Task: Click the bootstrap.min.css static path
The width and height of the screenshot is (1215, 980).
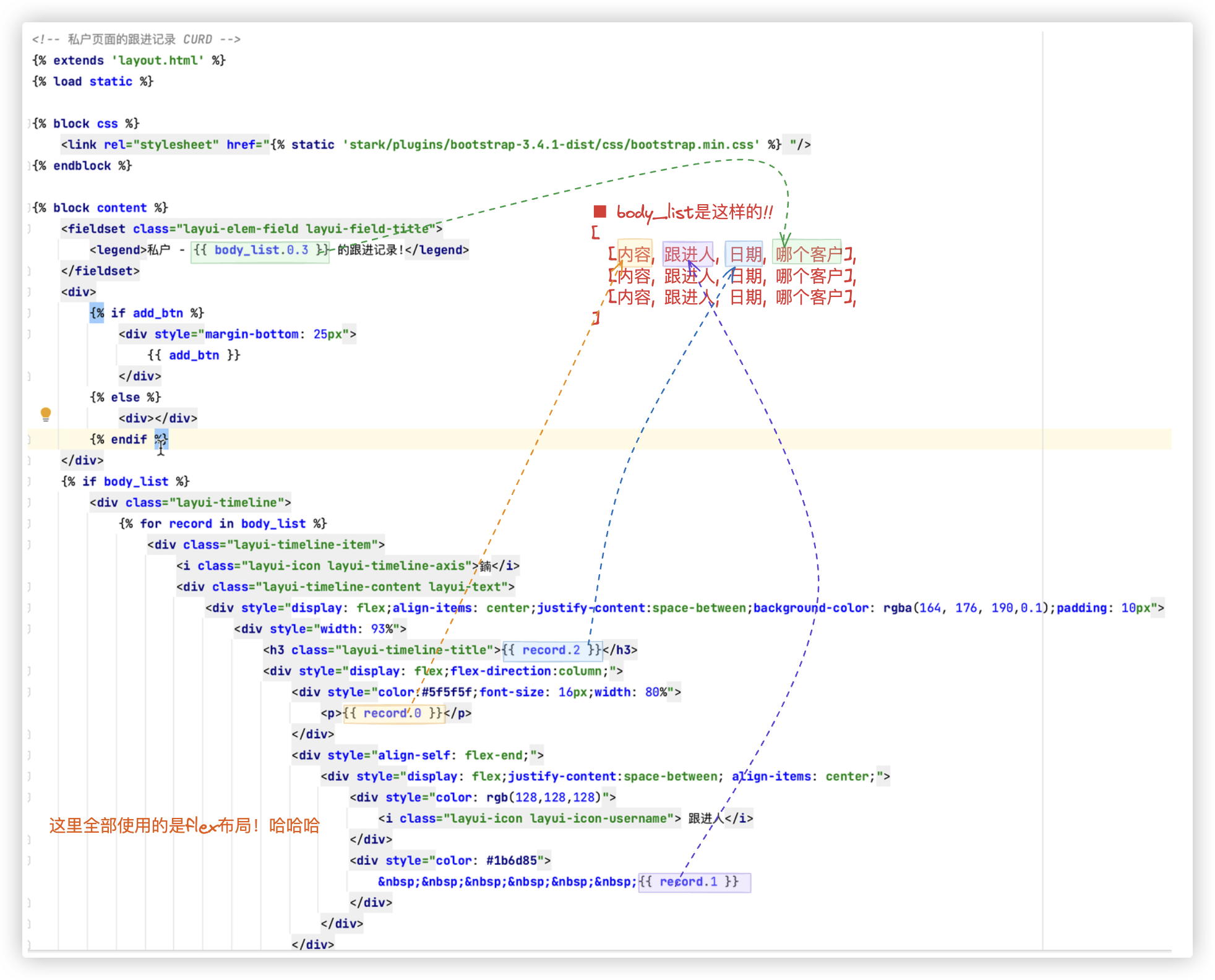Action: (551, 145)
